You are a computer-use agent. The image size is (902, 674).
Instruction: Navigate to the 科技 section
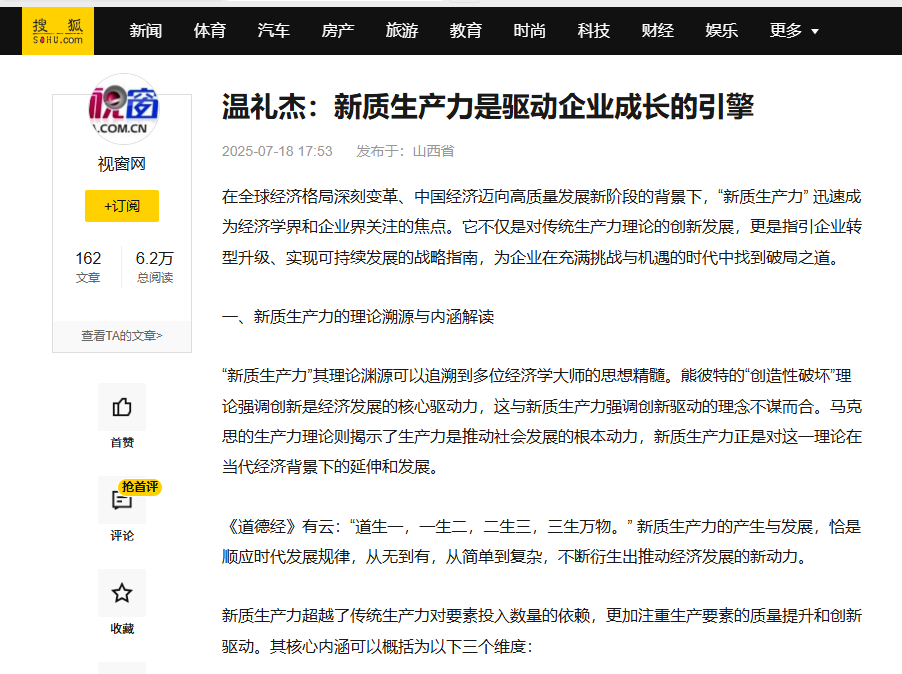tap(593, 30)
